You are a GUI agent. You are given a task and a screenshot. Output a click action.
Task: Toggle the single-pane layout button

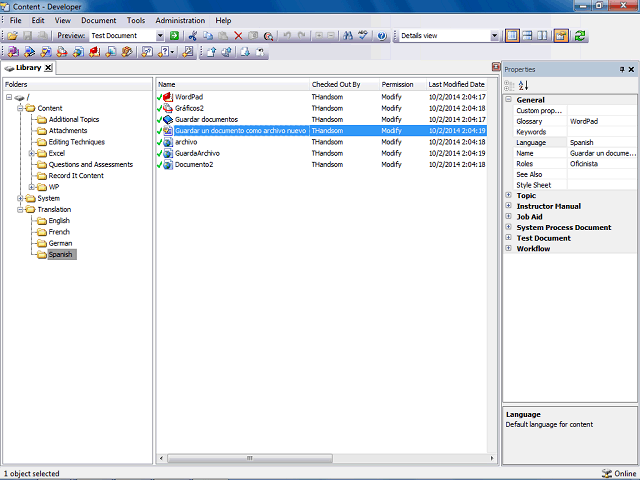(512, 36)
